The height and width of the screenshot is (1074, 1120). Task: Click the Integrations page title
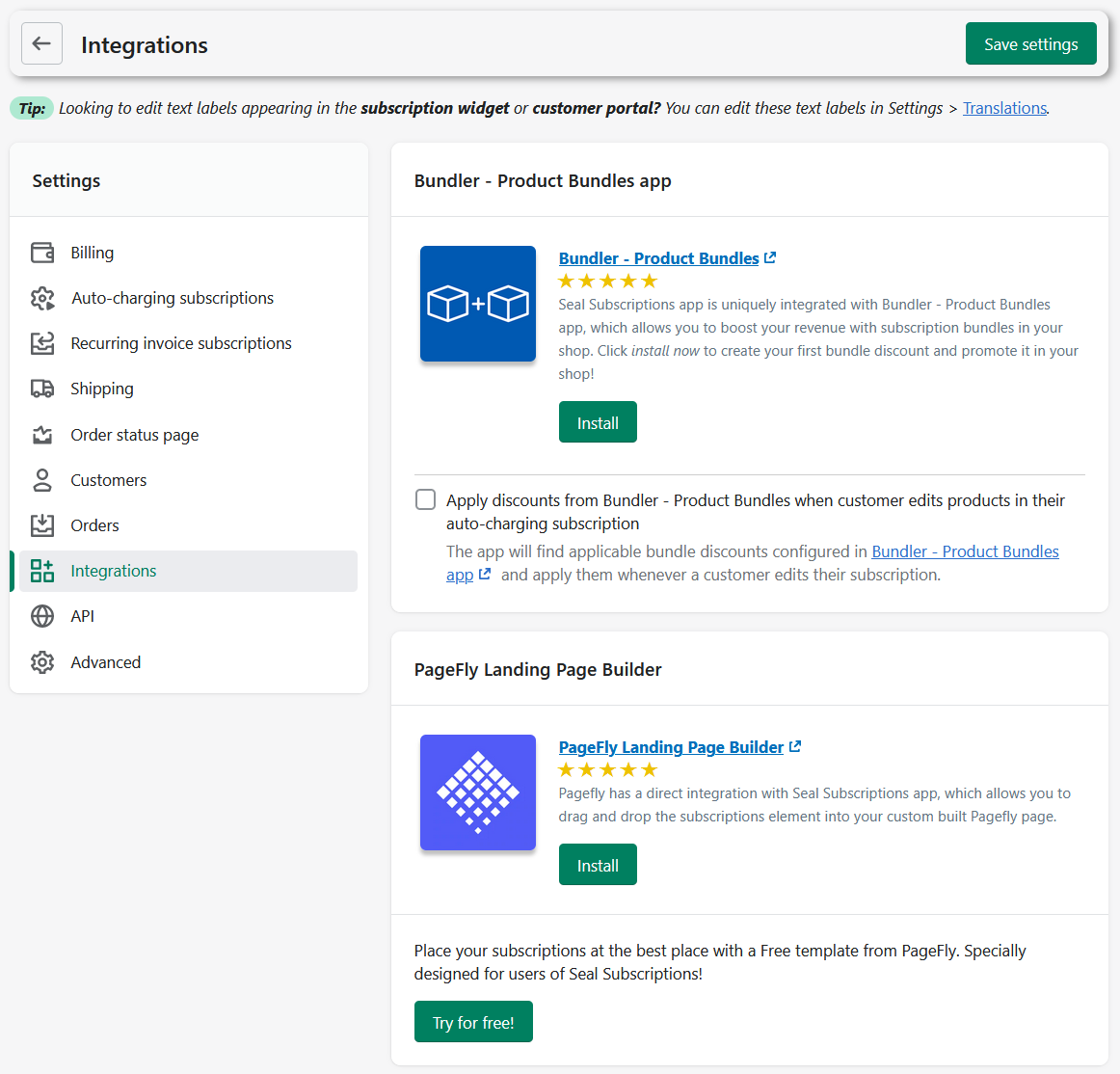145,45
